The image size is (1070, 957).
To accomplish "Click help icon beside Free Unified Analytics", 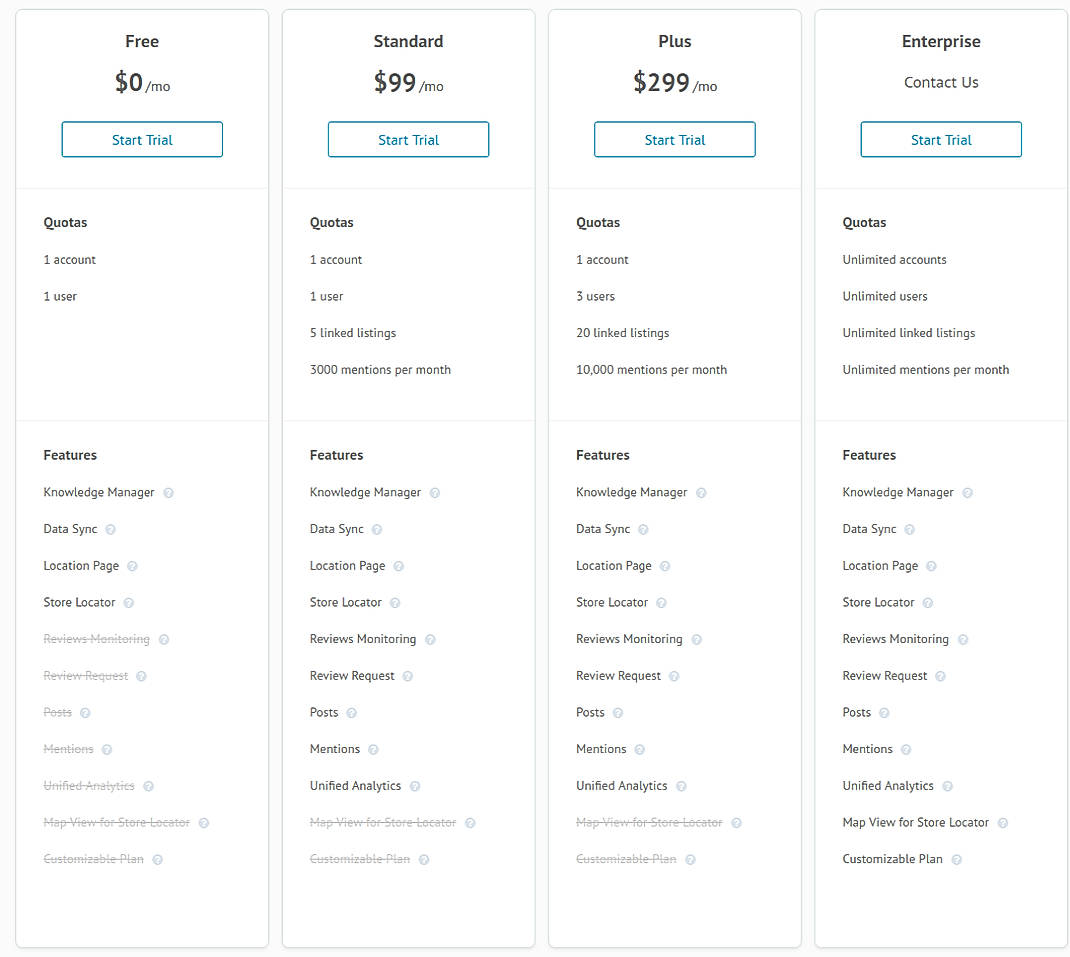I will coord(148,787).
